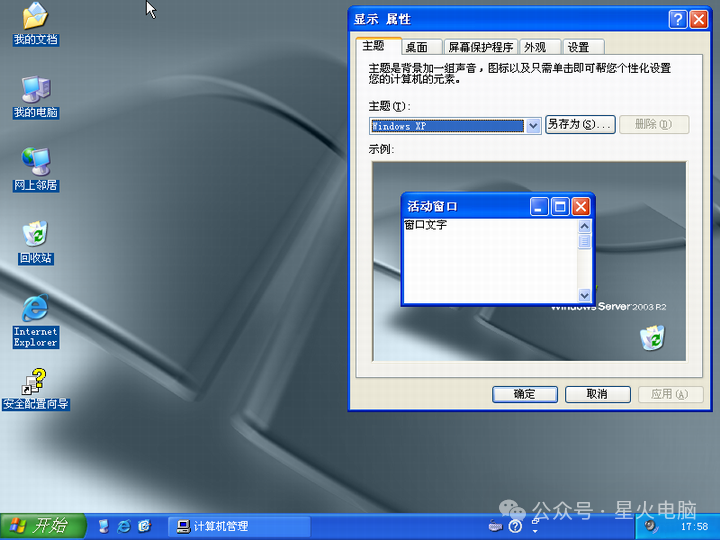The width and height of the screenshot is (720, 540).
Task: Click the 取消 button
Action: coord(597,394)
